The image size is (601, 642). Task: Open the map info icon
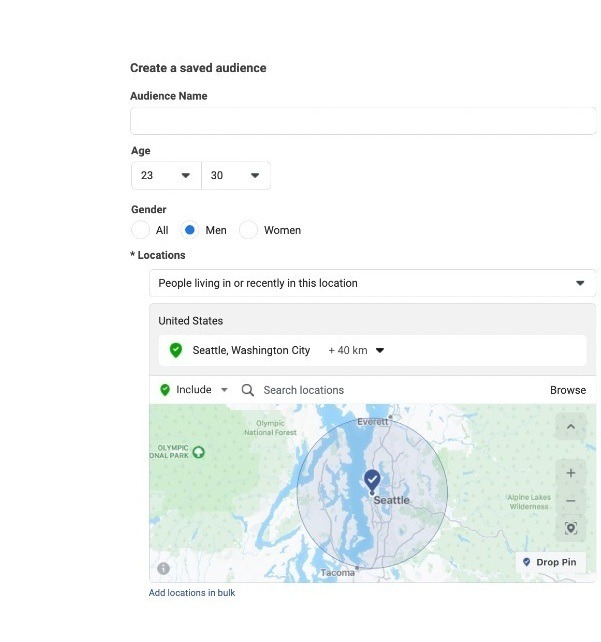pyautogui.click(x=163, y=568)
